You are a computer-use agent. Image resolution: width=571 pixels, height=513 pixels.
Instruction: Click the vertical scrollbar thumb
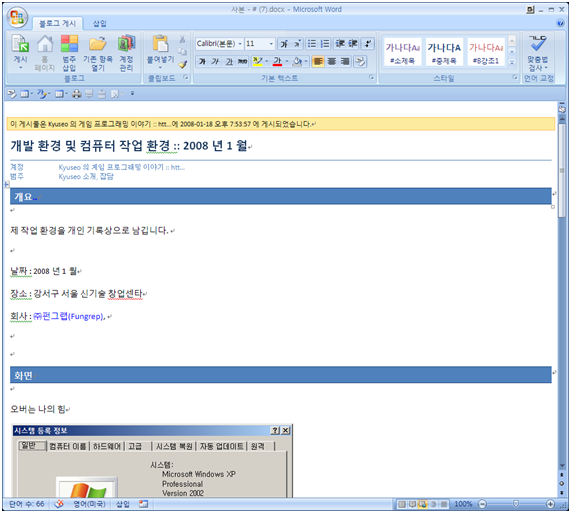[562, 171]
